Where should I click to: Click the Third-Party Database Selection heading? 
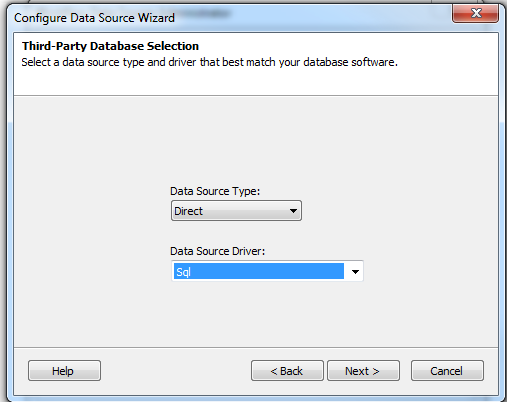(x=110, y=46)
